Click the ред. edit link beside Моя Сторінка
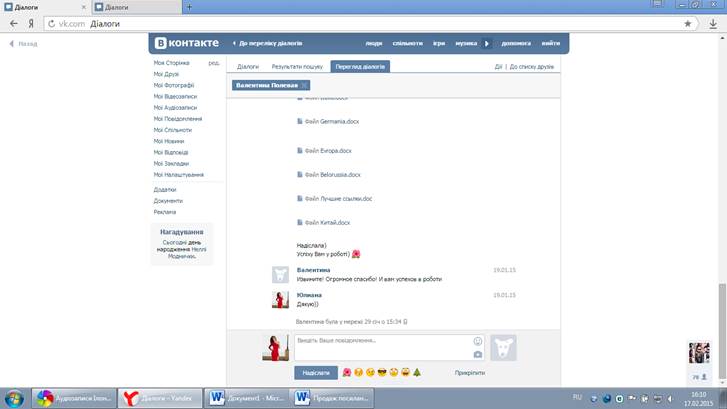727x409 pixels. point(214,63)
